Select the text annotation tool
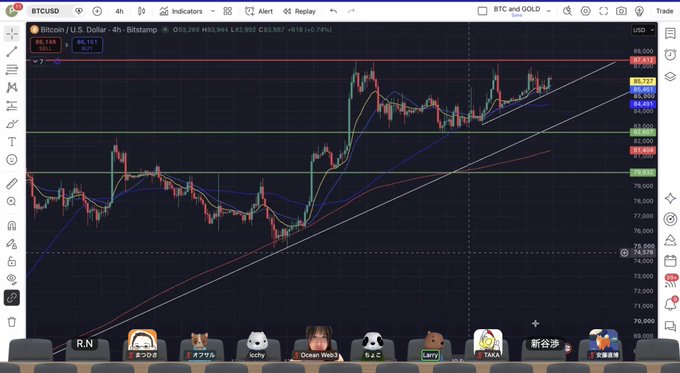 pos(12,142)
